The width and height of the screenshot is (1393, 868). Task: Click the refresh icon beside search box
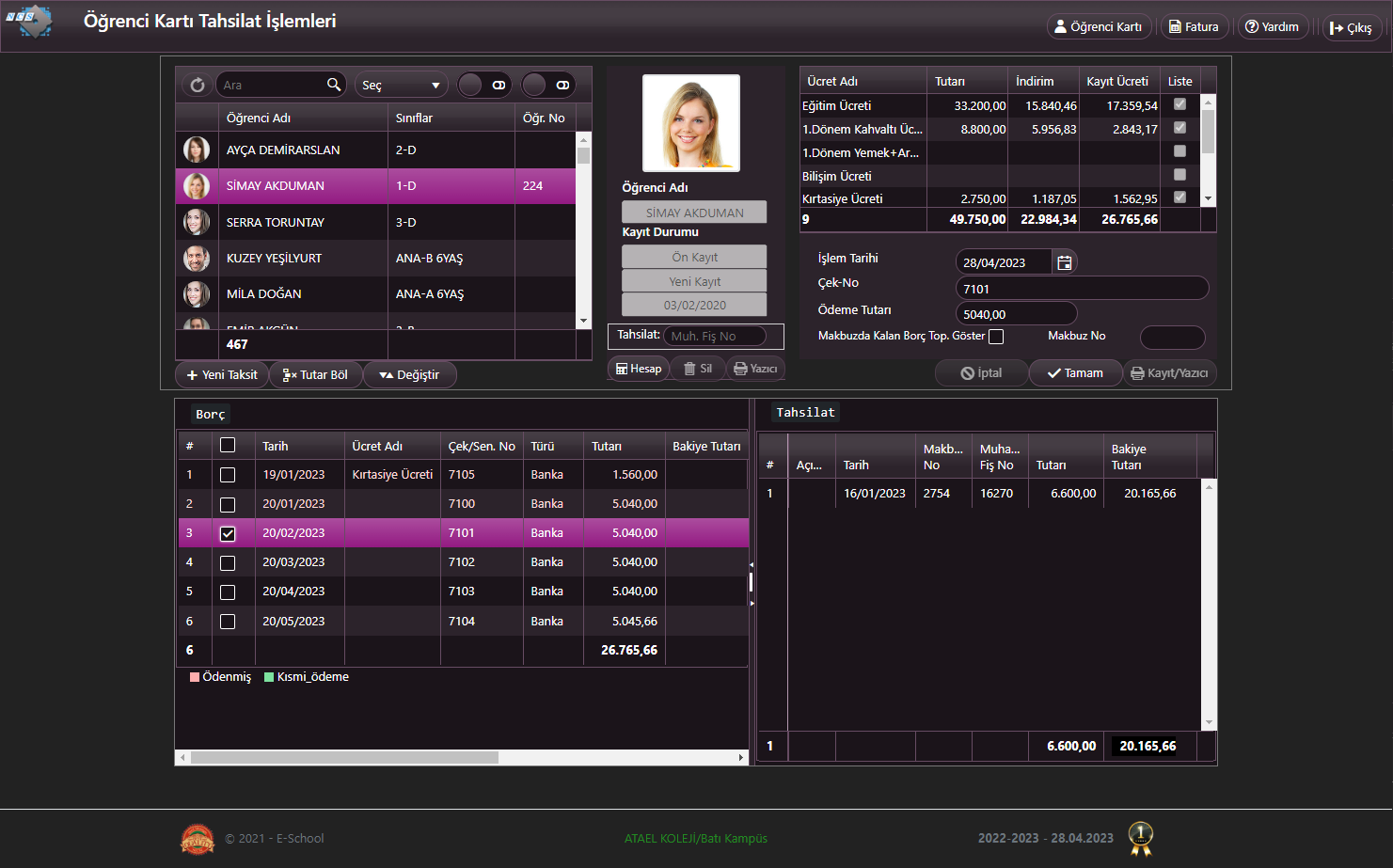(197, 85)
